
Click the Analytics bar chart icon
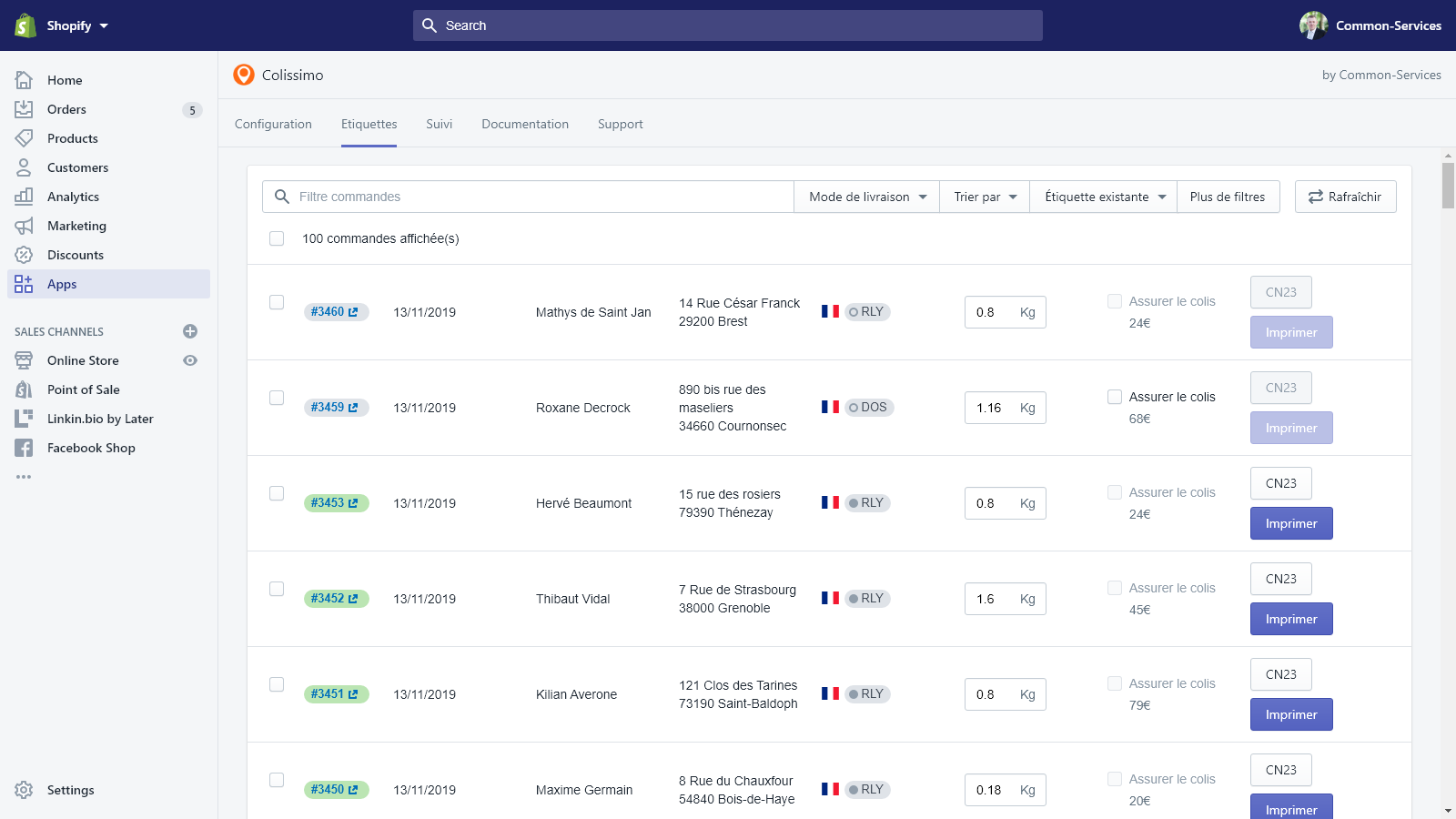[24, 197]
